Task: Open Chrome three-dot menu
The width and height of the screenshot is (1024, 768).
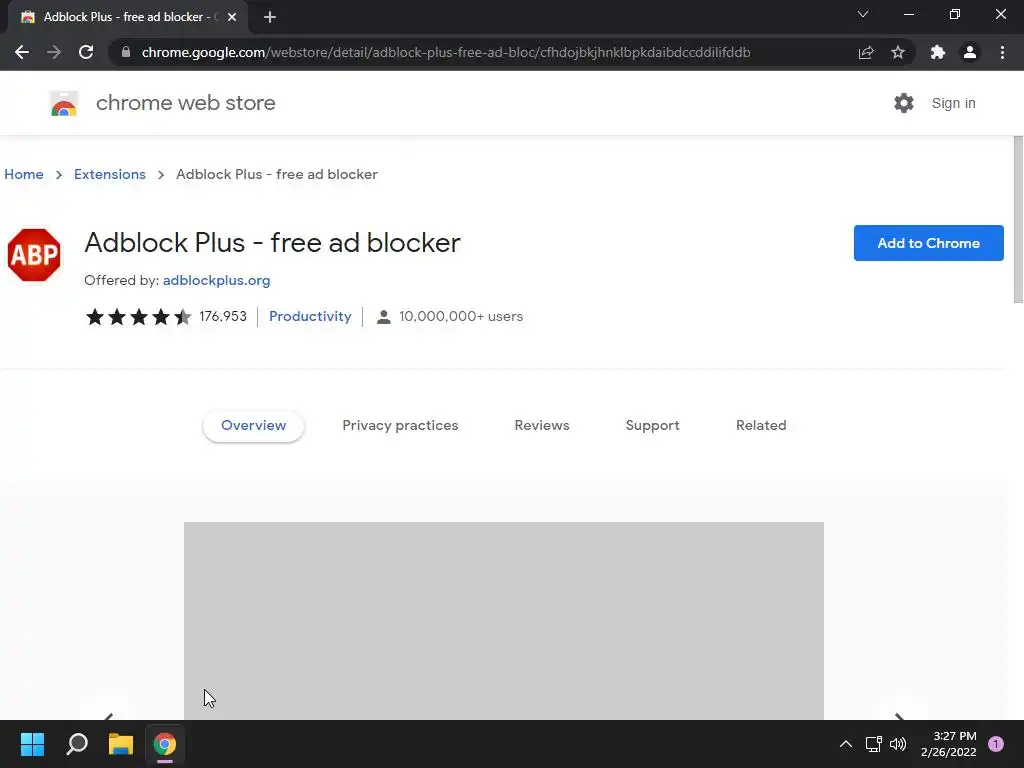Action: (1002, 52)
